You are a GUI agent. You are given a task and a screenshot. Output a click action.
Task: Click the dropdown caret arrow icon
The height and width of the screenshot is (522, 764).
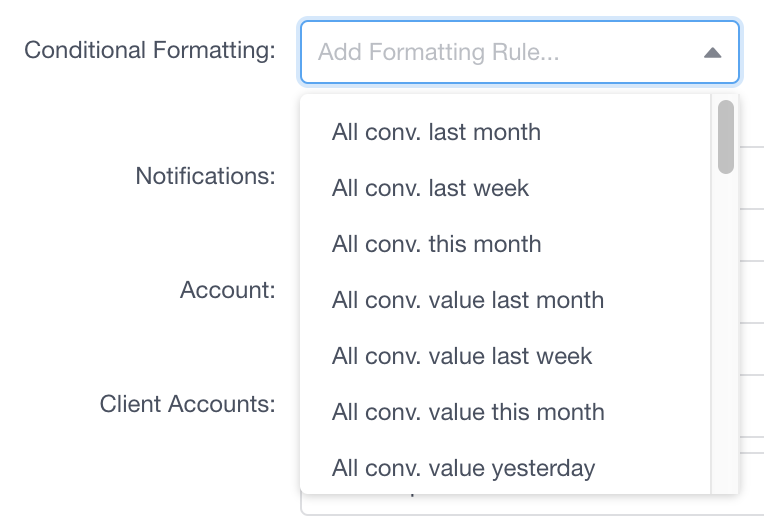point(712,53)
